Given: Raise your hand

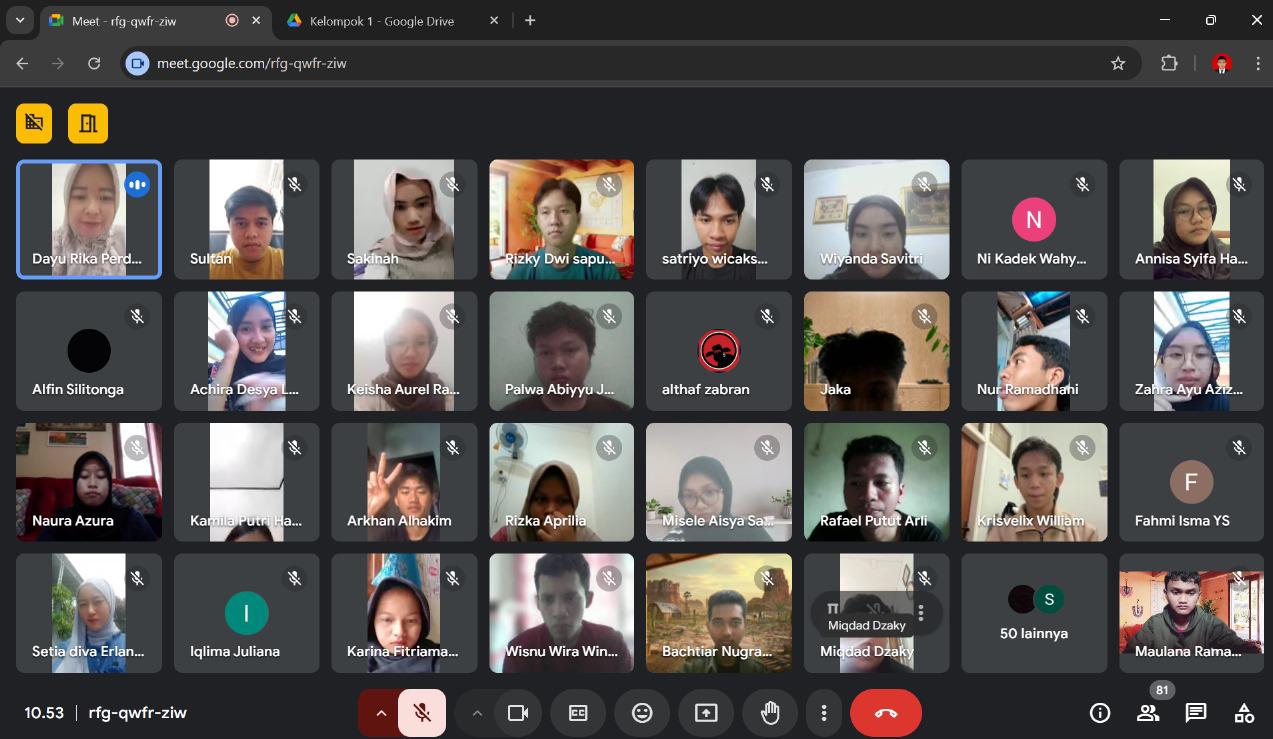Looking at the screenshot, I should click(x=770, y=713).
